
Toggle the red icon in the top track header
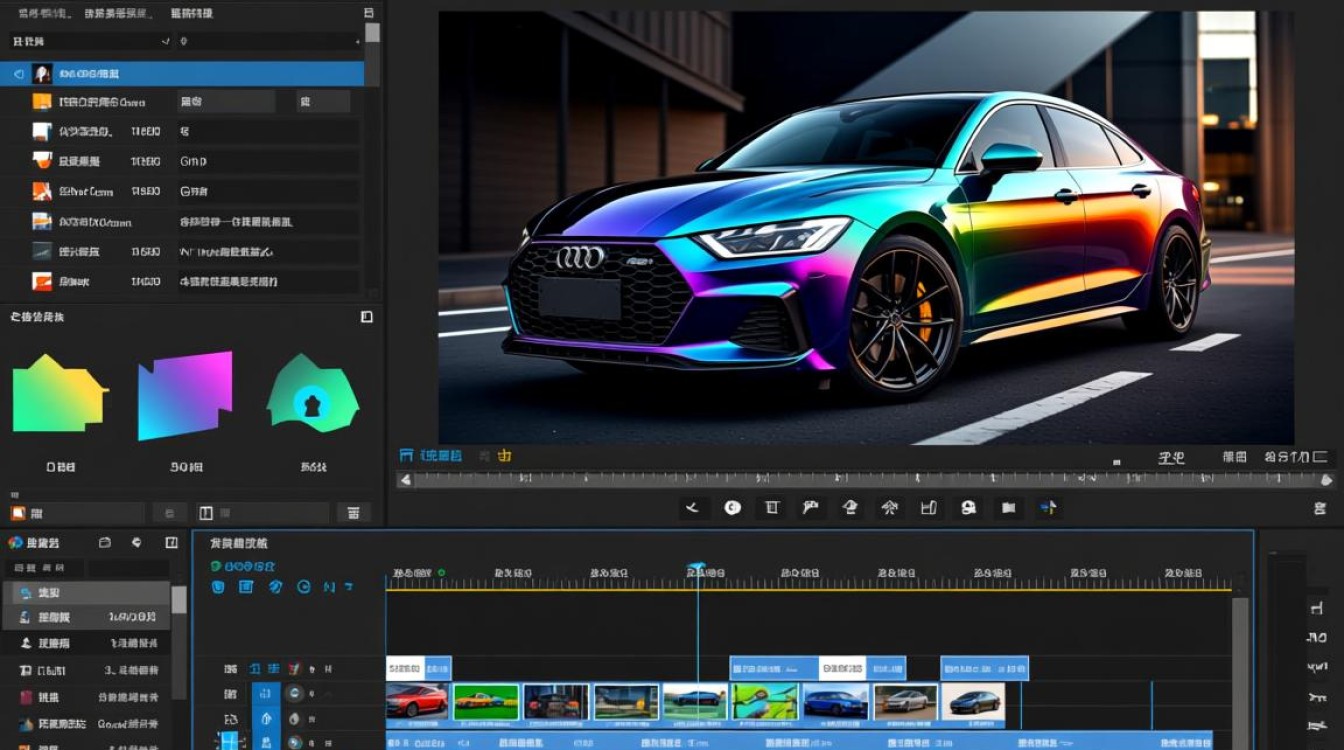294,668
